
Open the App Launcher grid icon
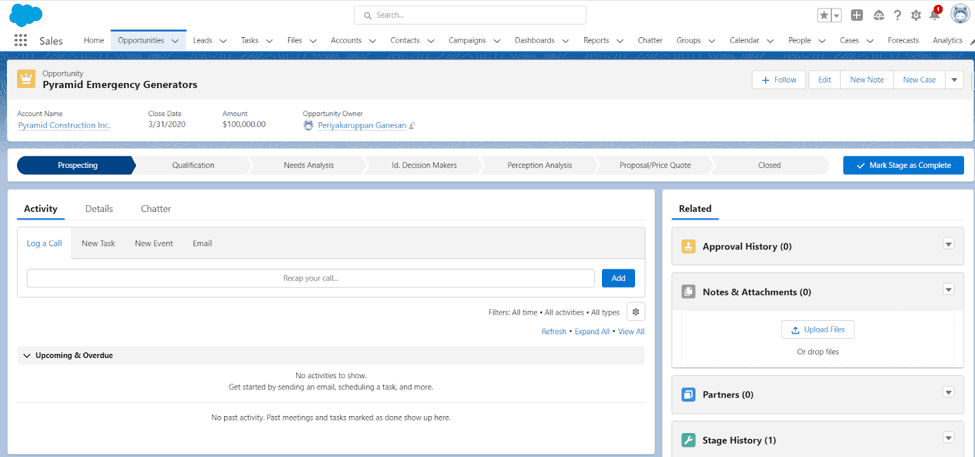pyautogui.click(x=21, y=40)
